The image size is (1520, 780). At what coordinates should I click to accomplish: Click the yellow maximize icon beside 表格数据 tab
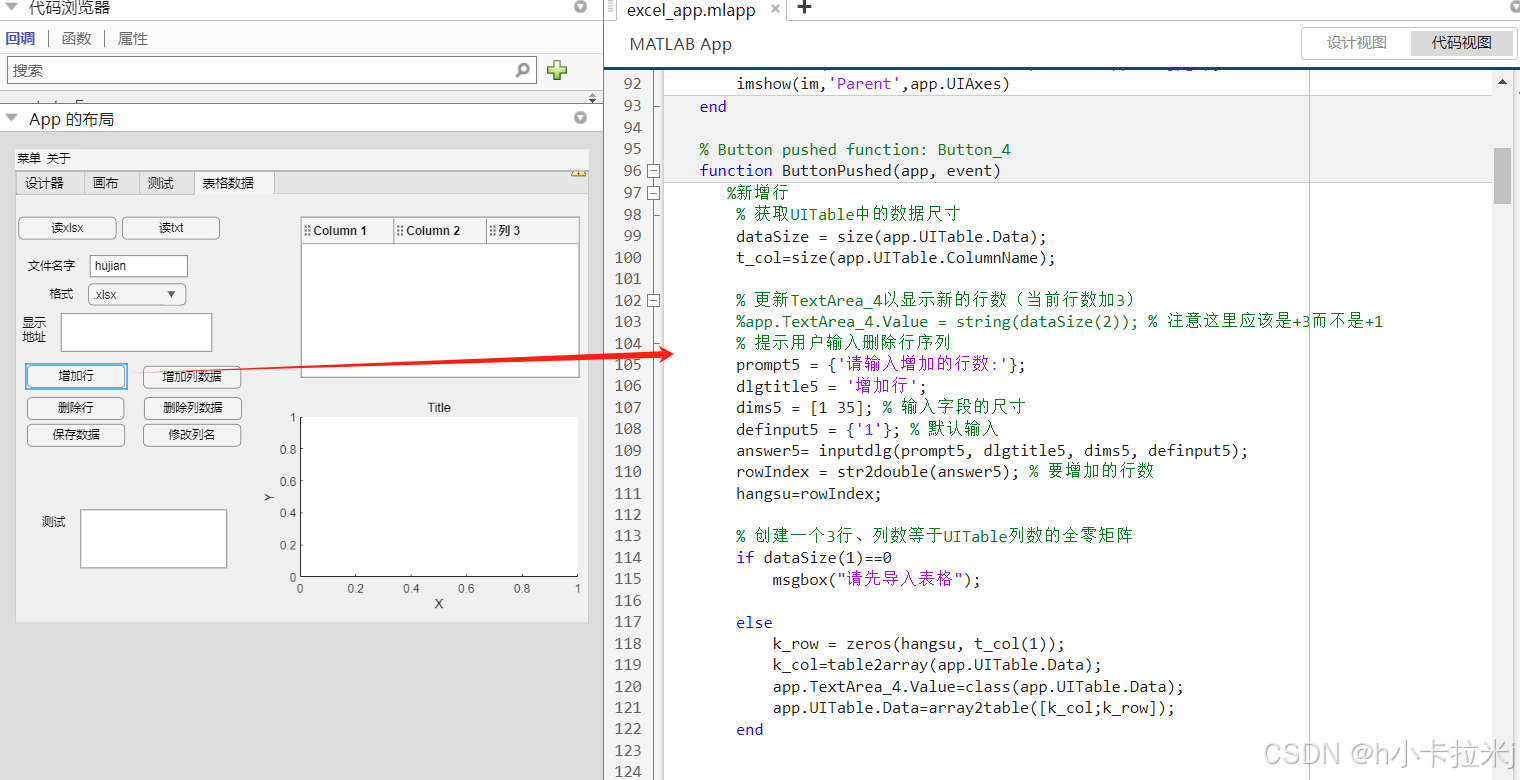578,172
